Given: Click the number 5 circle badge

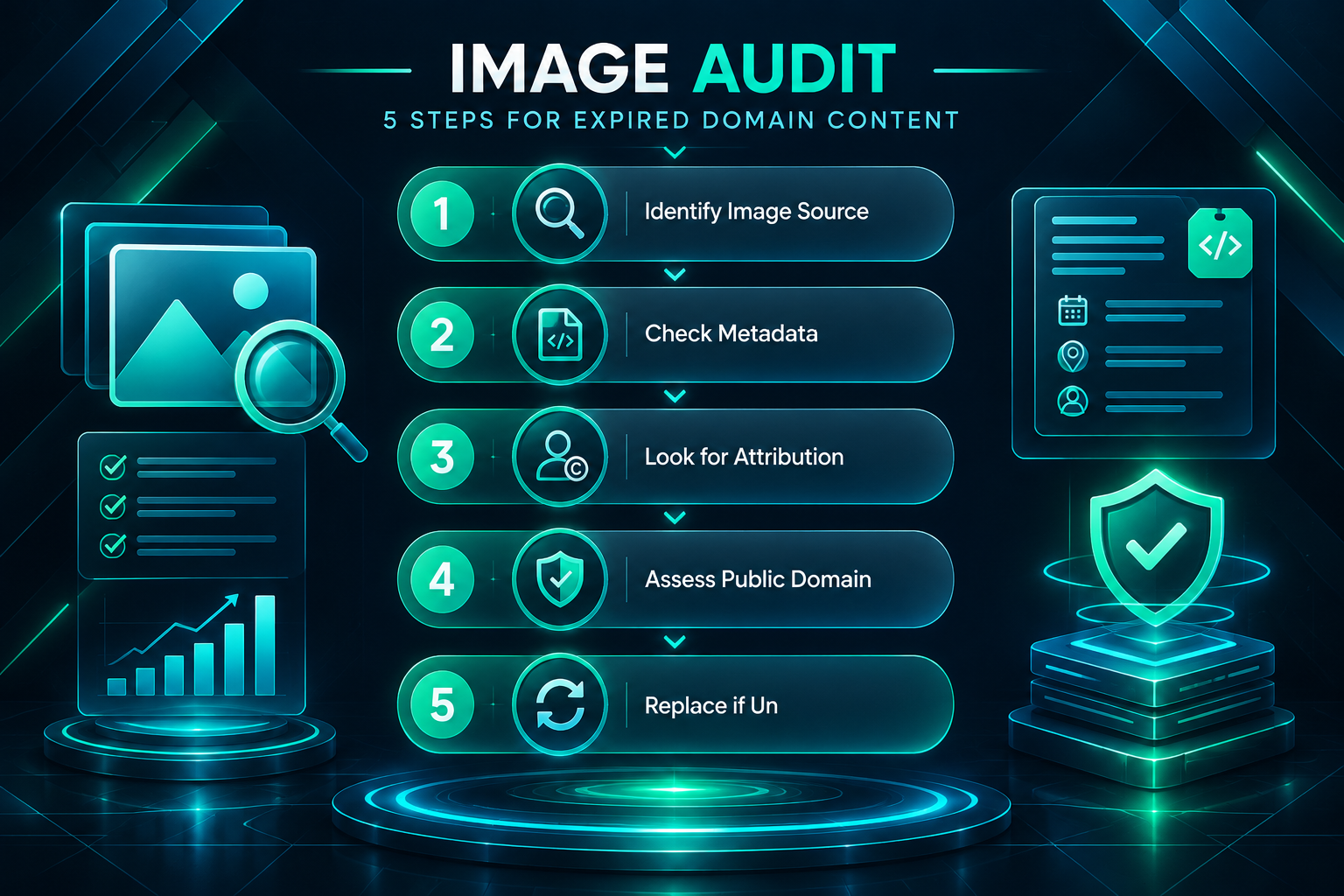Looking at the screenshot, I should (442, 704).
